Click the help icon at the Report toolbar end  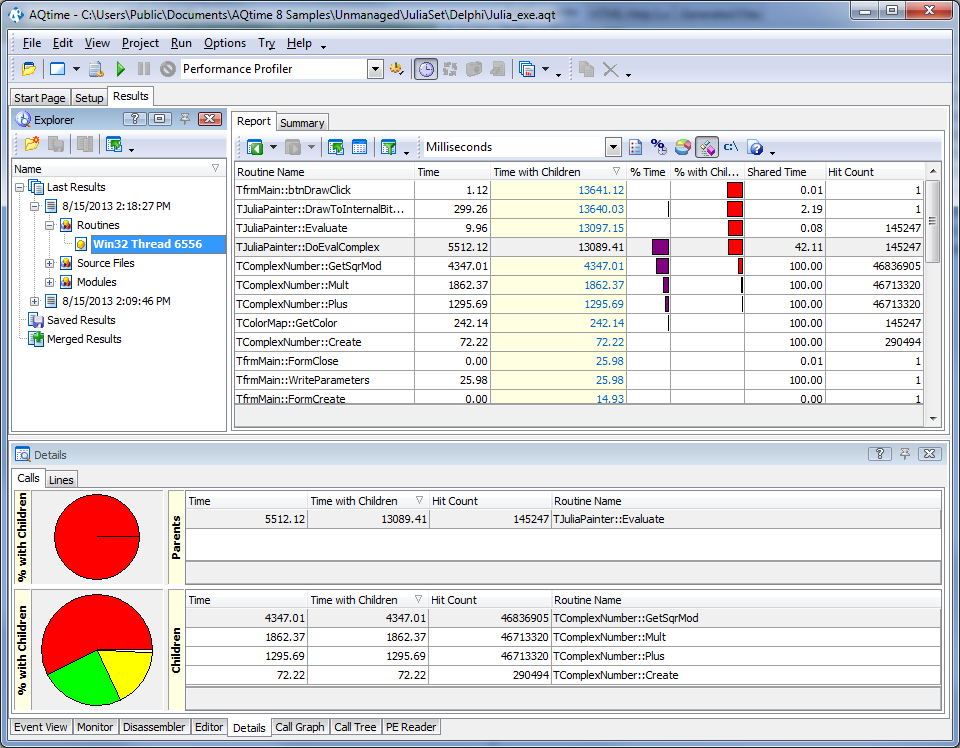click(757, 147)
